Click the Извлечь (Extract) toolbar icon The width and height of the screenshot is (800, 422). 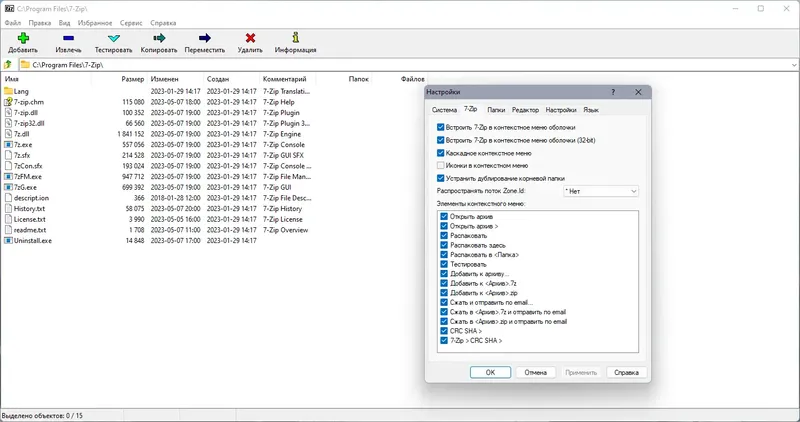(x=68, y=38)
